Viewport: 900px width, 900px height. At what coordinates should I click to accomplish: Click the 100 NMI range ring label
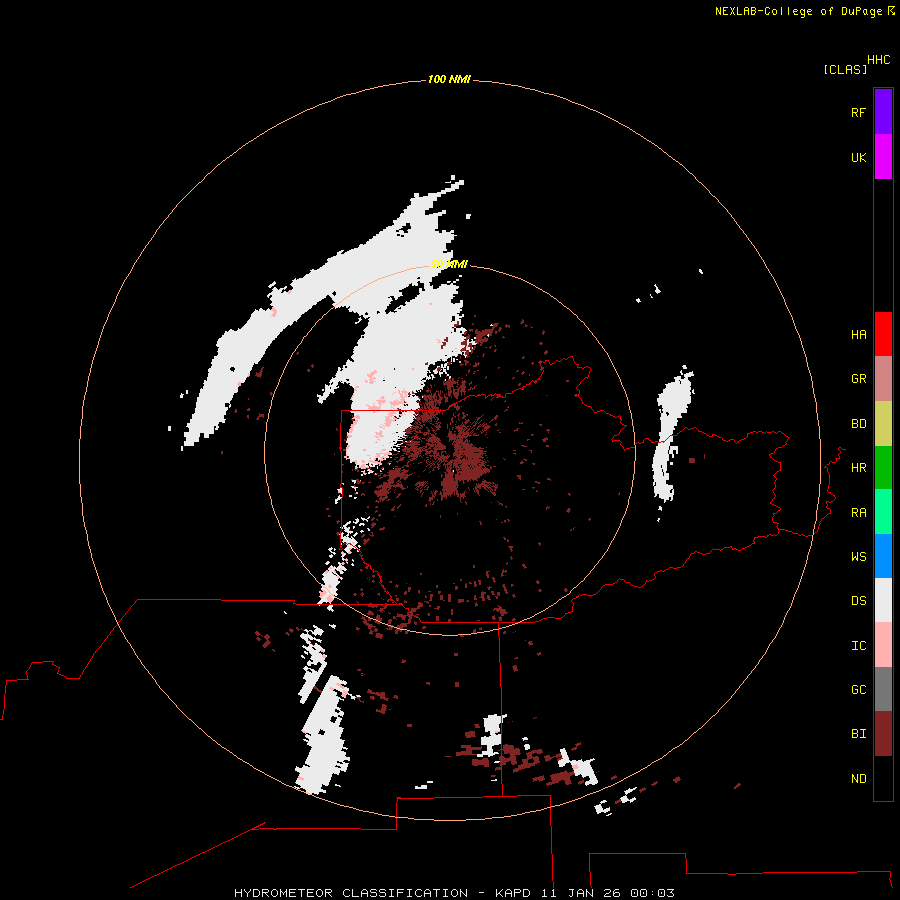coord(449,79)
